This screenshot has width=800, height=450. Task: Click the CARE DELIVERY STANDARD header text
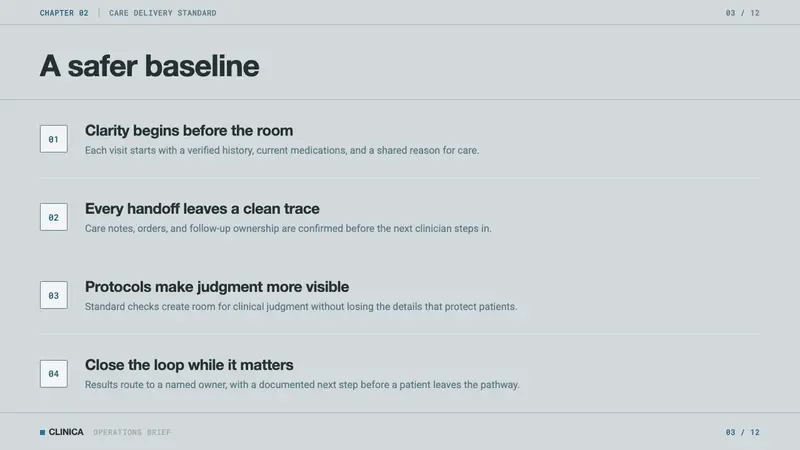click(163, 13)
